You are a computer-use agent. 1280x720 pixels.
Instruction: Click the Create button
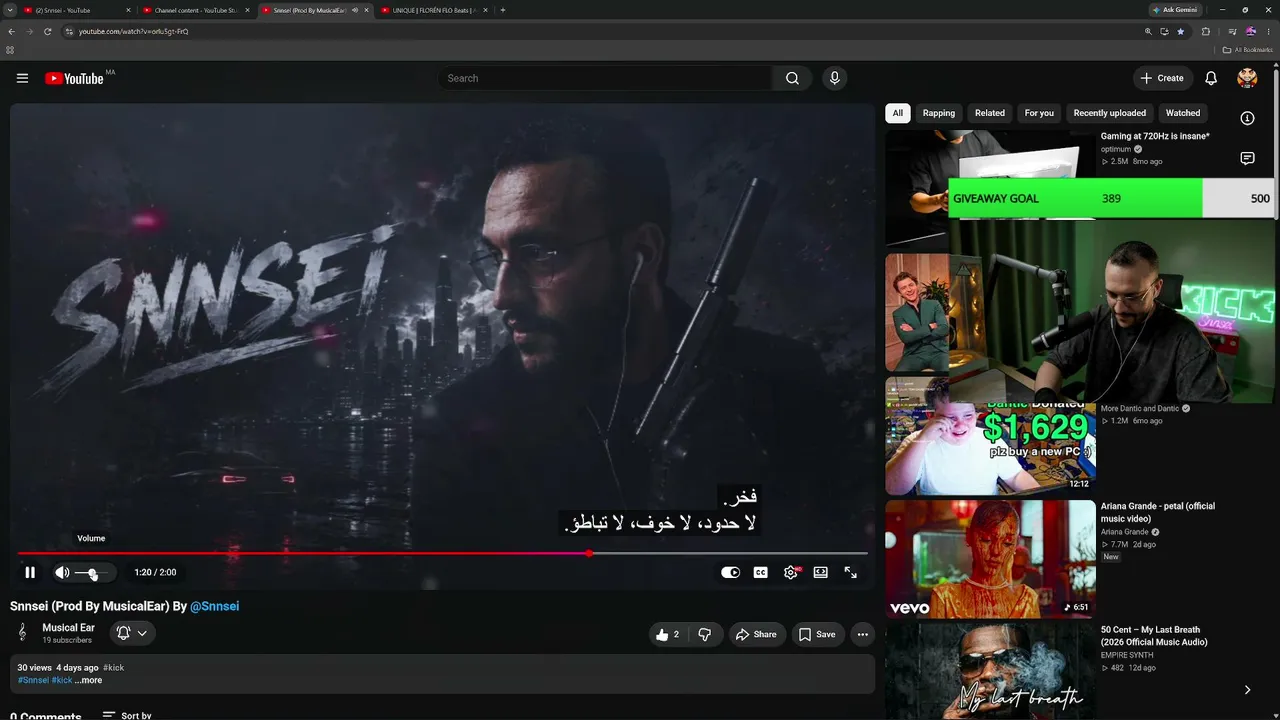click(1161, 78)
